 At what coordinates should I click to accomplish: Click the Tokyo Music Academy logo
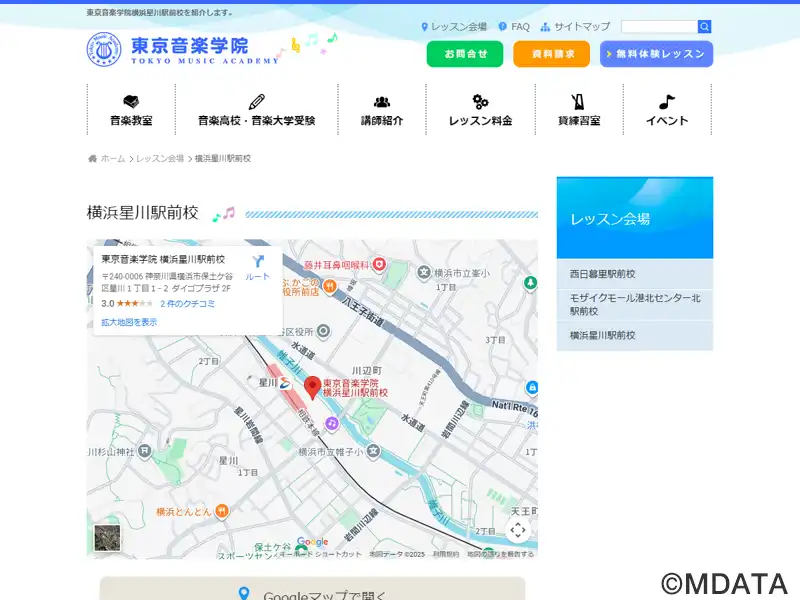coord(183,50)
